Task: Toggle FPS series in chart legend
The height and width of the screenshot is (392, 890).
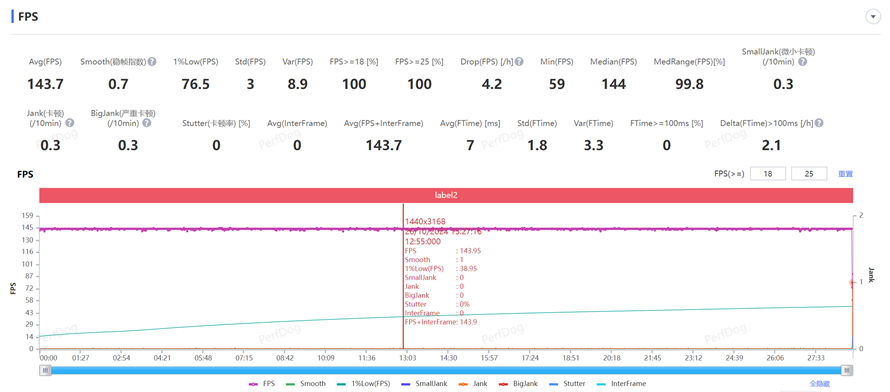Action: tap(262, 384)
